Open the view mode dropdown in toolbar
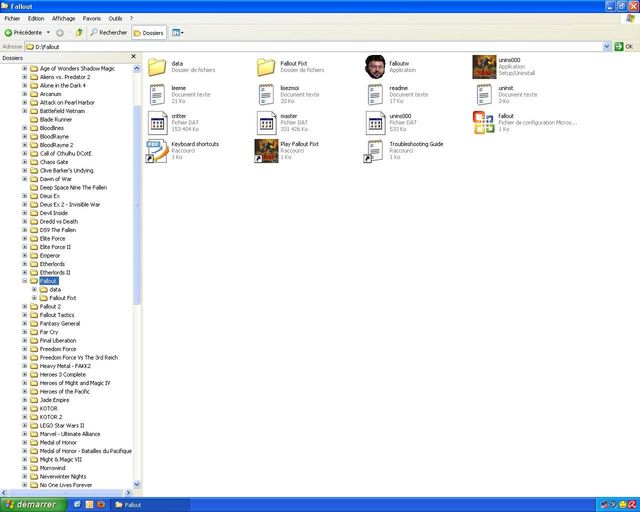Screen dimensions: 640x512 pos(178,33)
